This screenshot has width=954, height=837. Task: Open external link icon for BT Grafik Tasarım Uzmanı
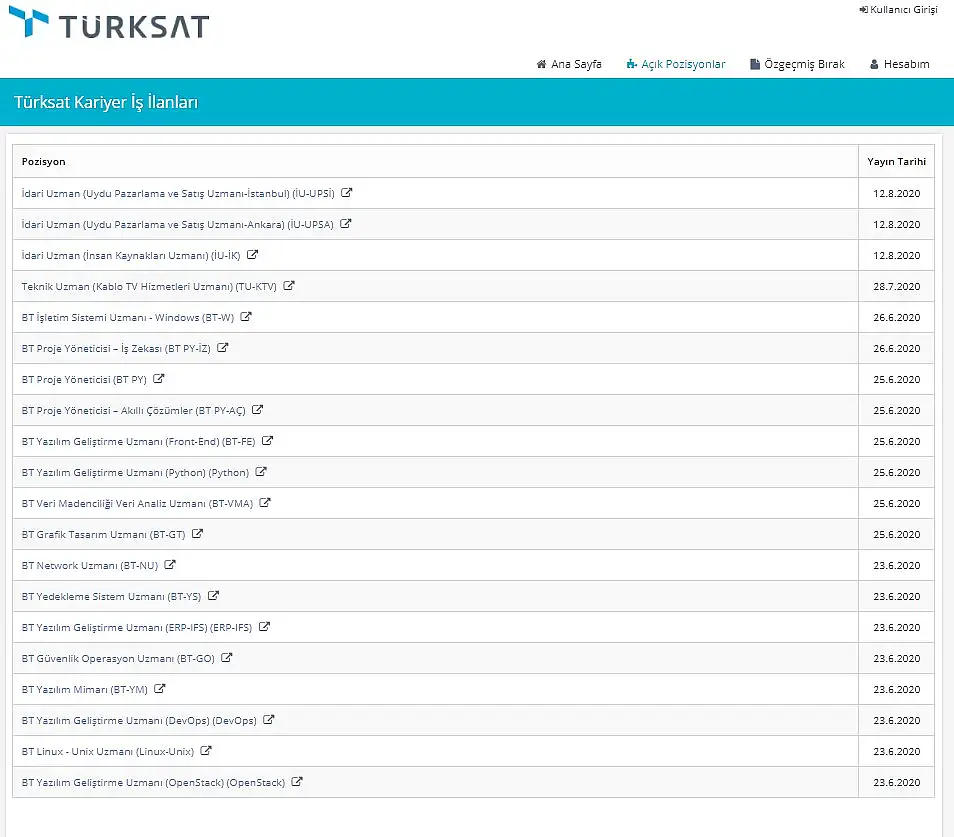click(197, 534)
